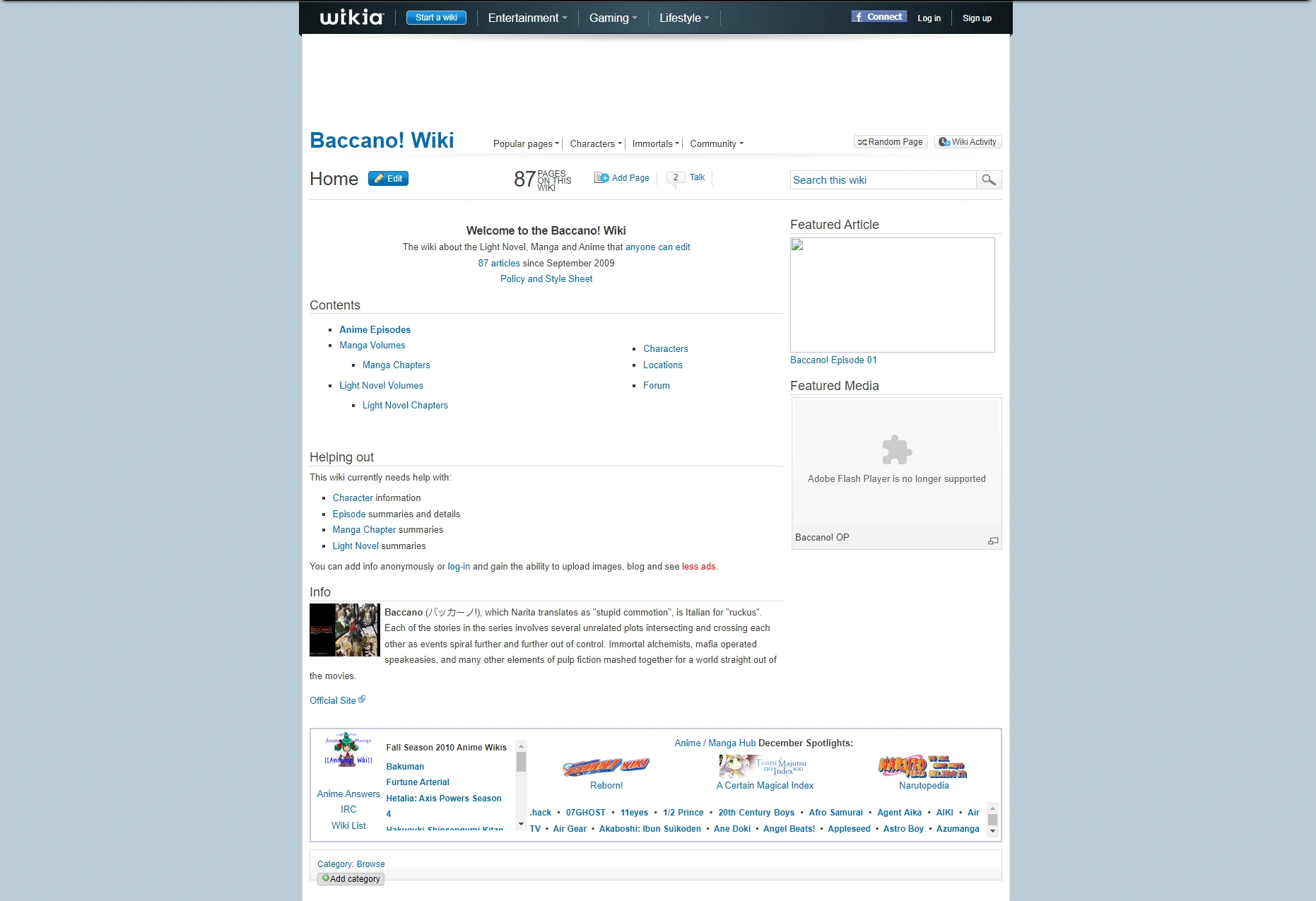Click the Anime Manga Wiki logo
Viewport: 1316px width, 901px height.
point(348,750)
